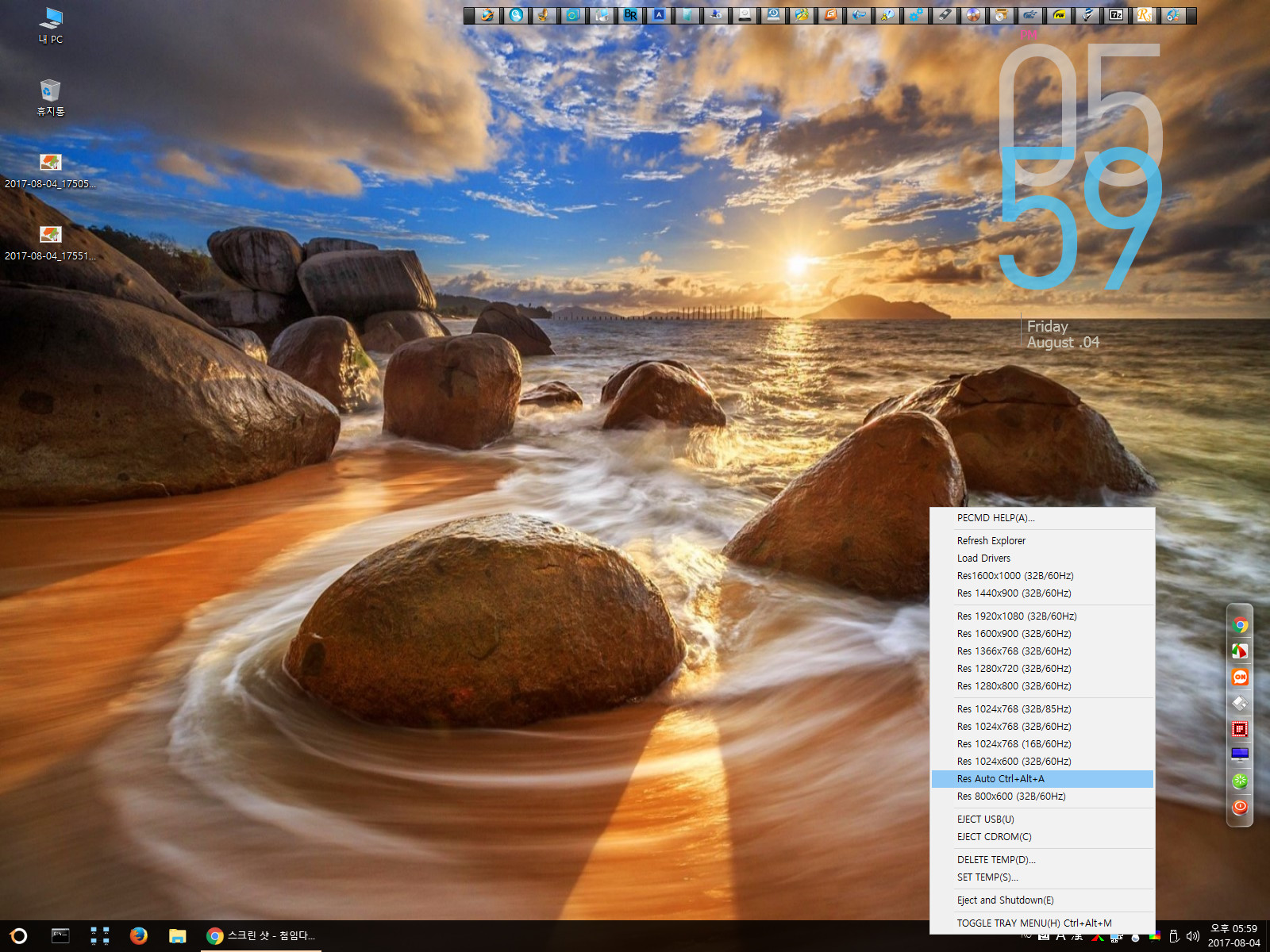This screenshot has height=952, width=1270.
Task: Open the magnifier search icon in top bar
Action: tap(516, 15)
